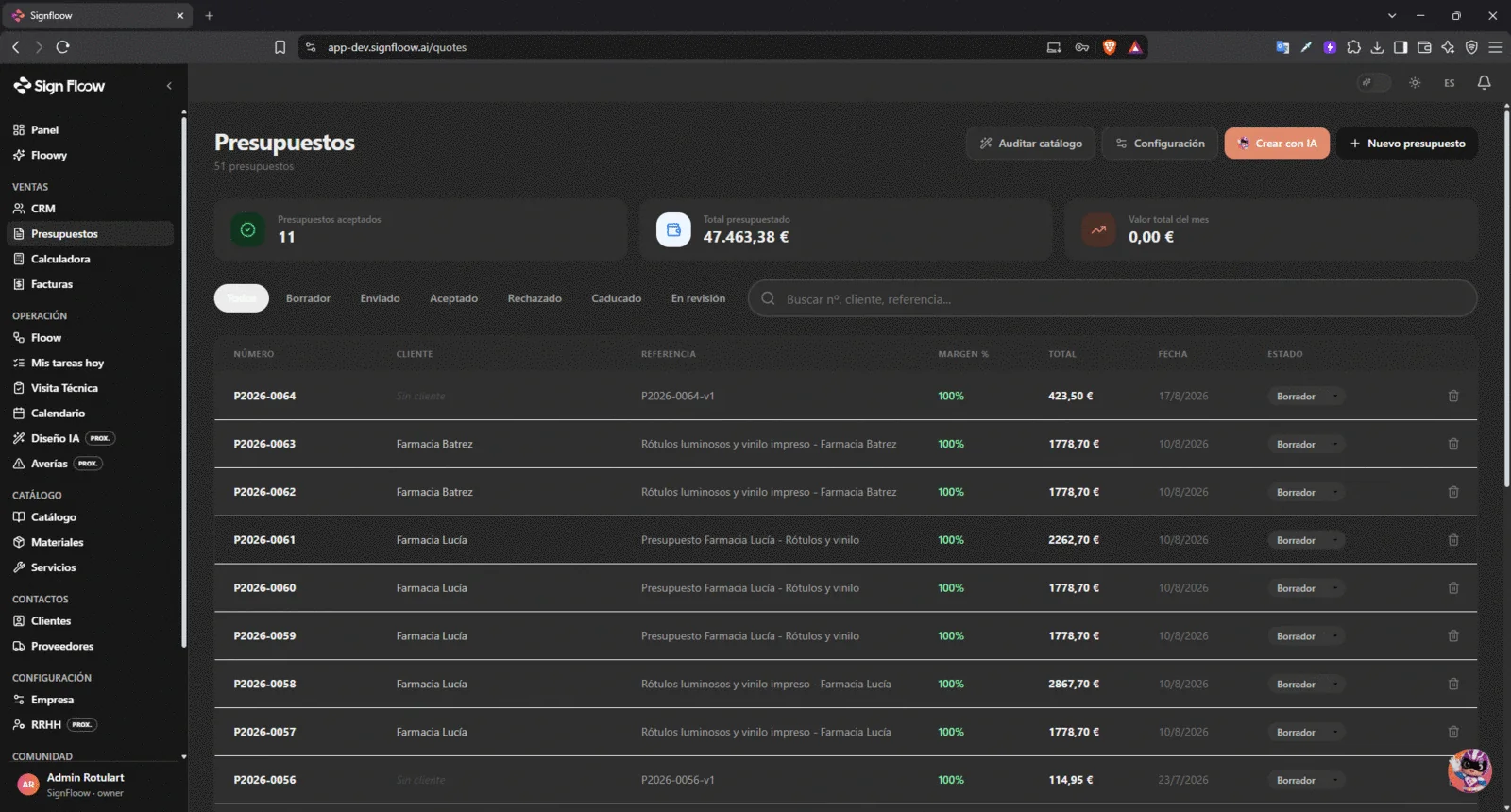This screenshot has height=812, width=1511.
Task: Filter quotes by Borrador tab
Action: pyautogui.click(x=308, y=298)
